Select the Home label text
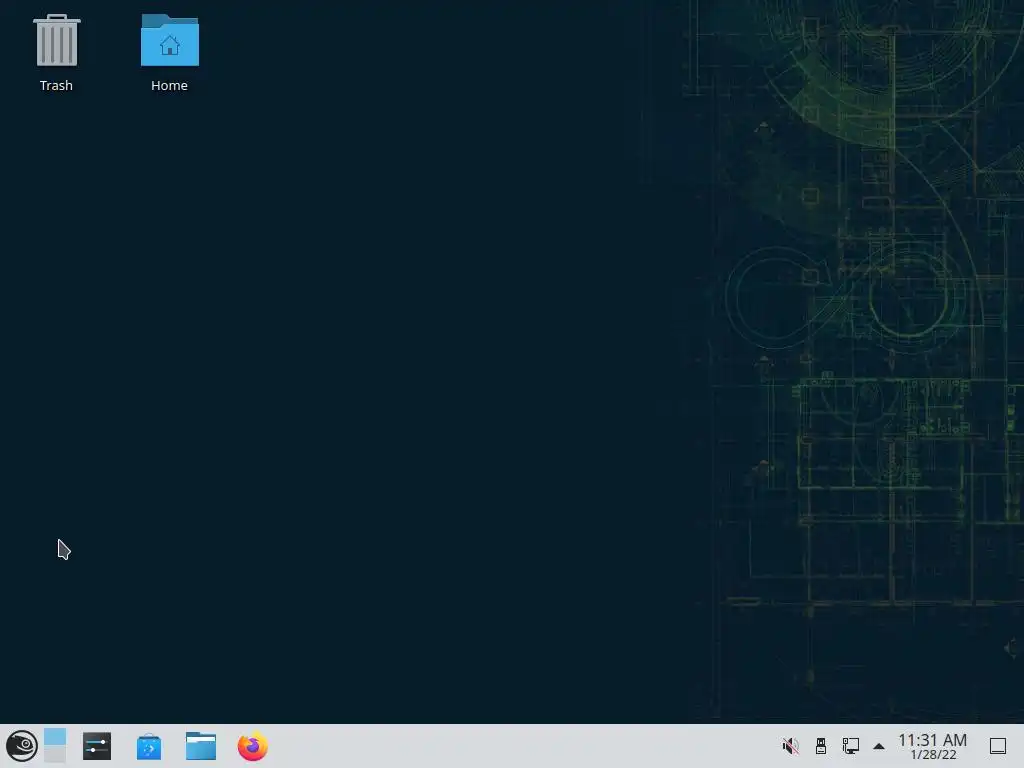This screenshot has height=768, width=1024. click(x=169, y=86)
